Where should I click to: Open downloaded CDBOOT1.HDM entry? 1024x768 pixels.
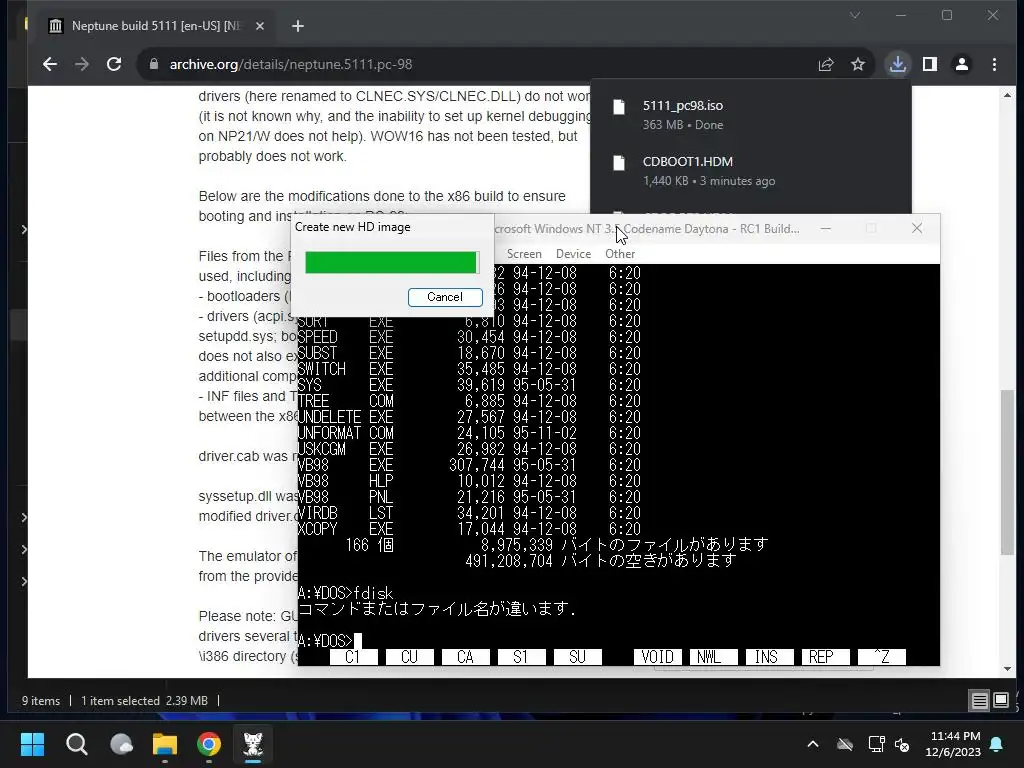(751, 170)
